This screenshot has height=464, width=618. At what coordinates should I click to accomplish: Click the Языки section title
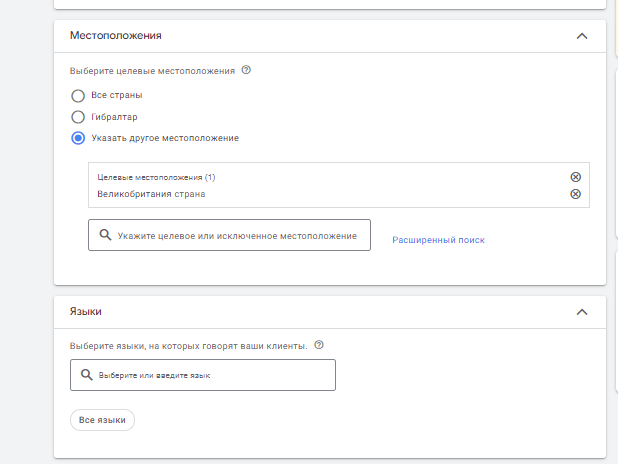[86, 311]
